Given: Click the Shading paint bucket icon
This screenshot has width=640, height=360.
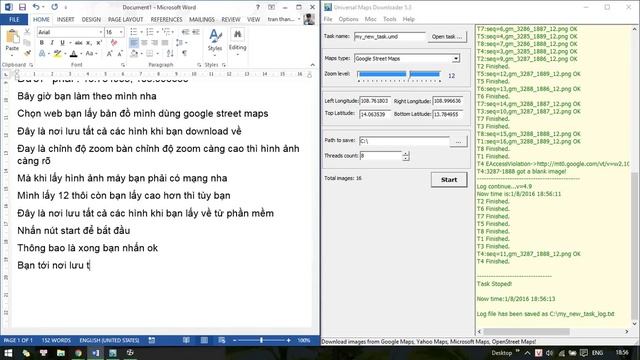Looking at the screenshot, I should (x=134, y=53).
